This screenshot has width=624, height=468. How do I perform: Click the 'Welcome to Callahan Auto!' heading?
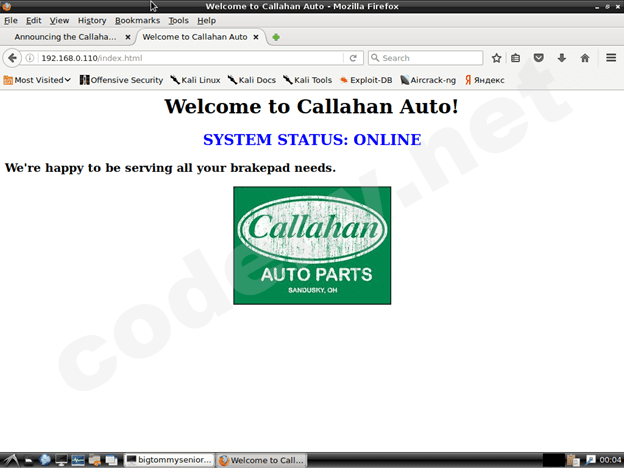click(312, 107)
